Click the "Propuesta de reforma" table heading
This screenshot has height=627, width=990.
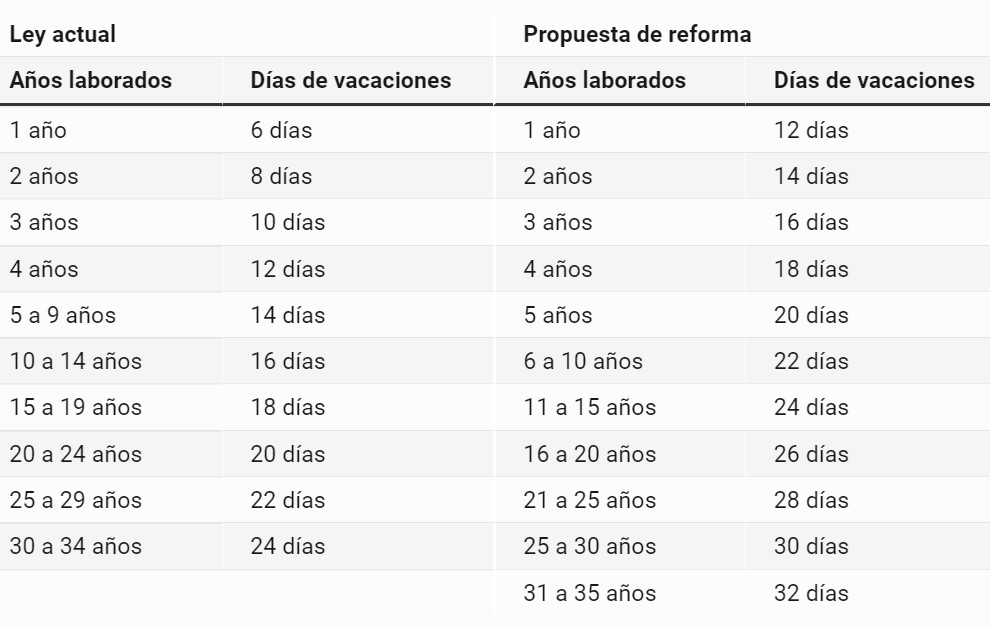pos(637,34)
